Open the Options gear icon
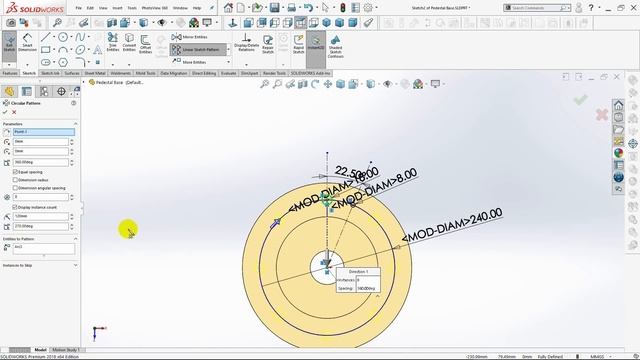 coord(368,8)
